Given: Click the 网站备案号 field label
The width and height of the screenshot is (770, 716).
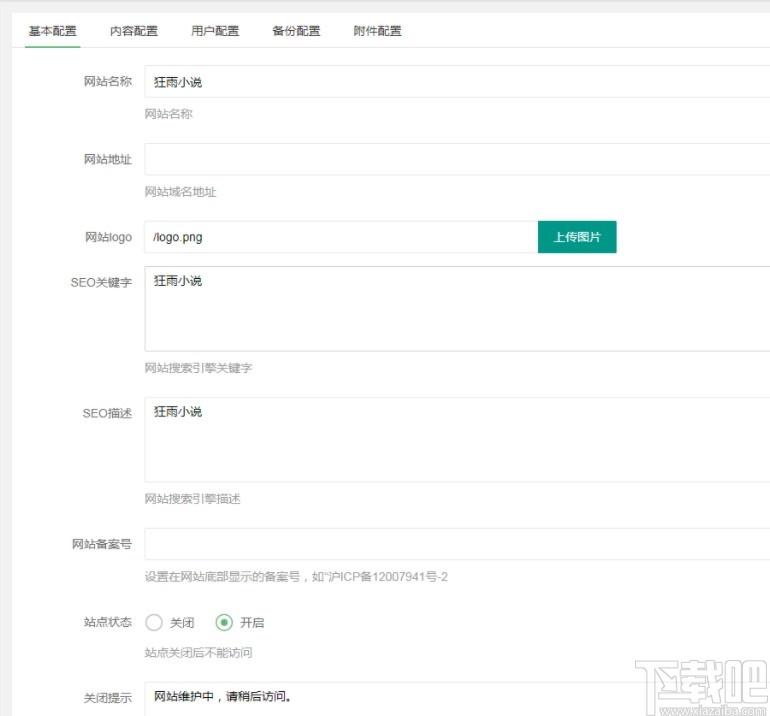Looking at the screenshot, I should pos(102,544).
